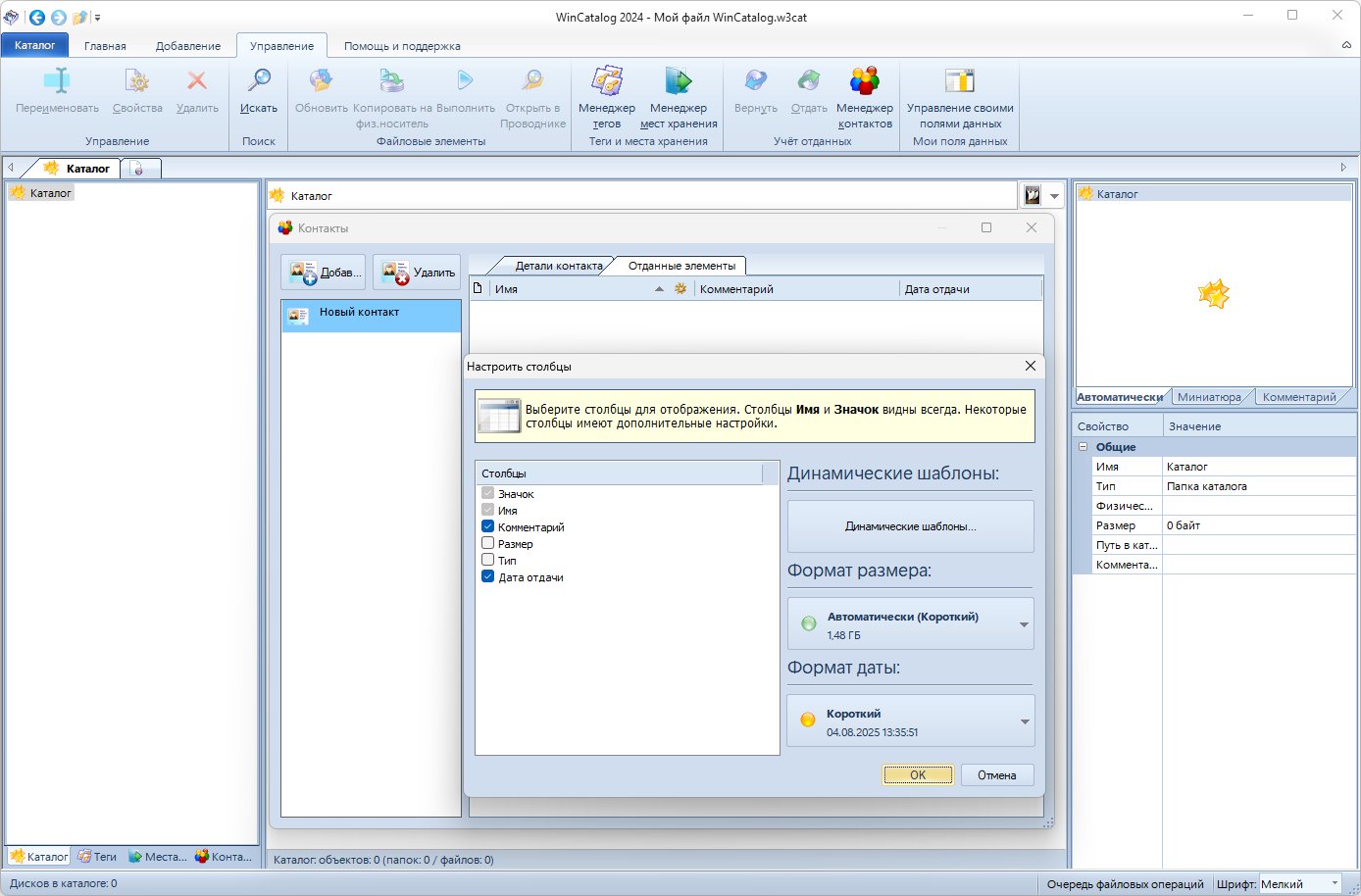Image resolution: width=1361 pixels, height=896 pixels.
Task: Toggle the Дата отдачи column checkbox
Action: point(487,576)
